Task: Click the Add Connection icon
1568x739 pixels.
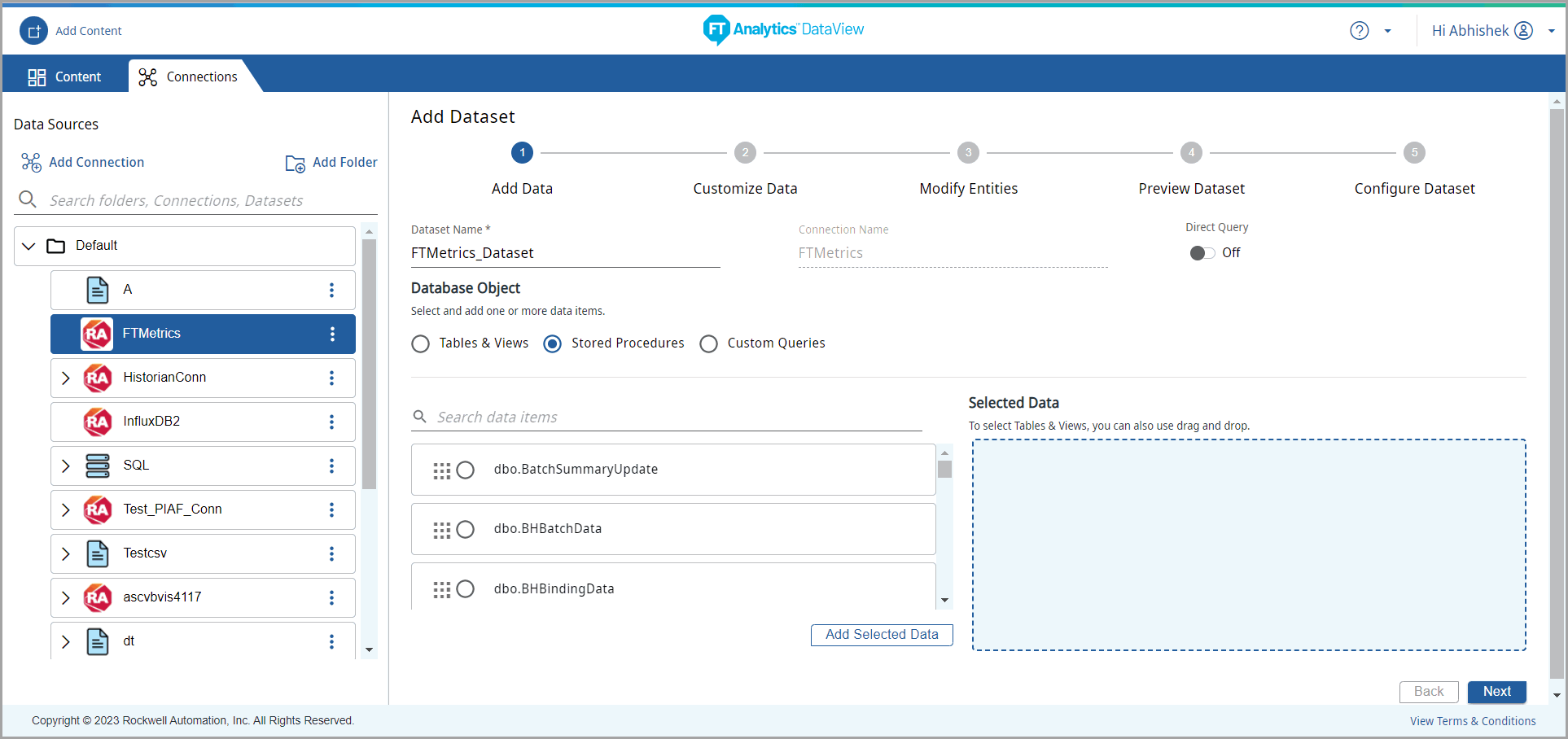Action: click(x=31, y=163)
